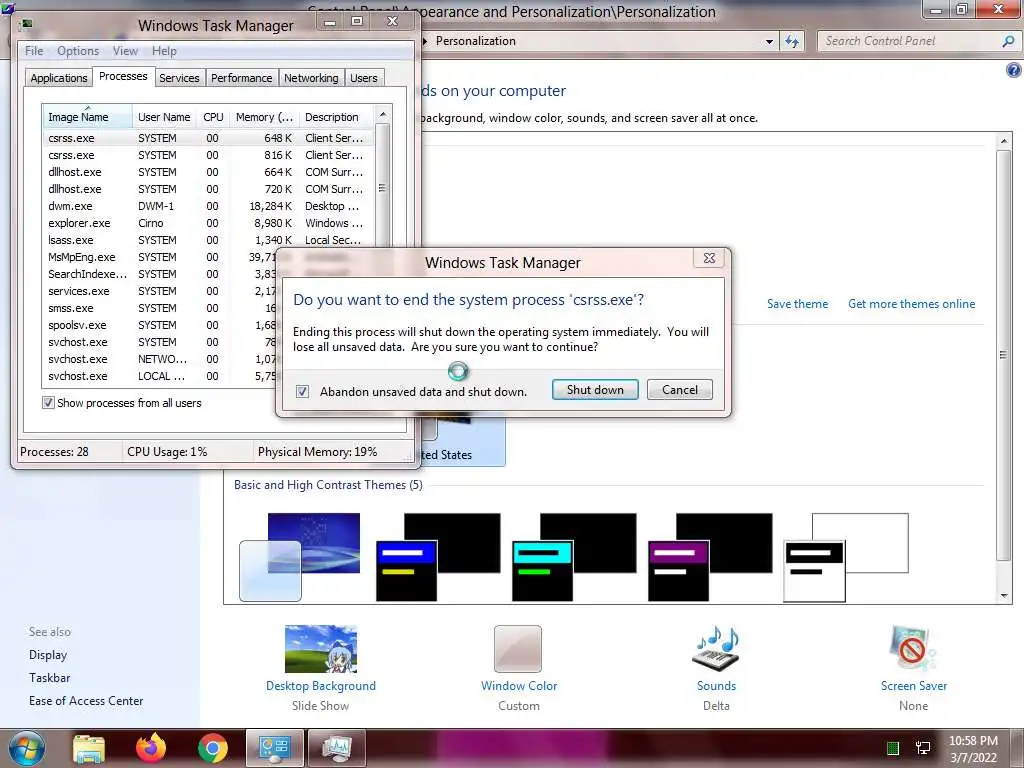Select the MsMpEng.exe process row
Image resolution: width=1024 pixels, height=768 pixels.
pos(159,257)
